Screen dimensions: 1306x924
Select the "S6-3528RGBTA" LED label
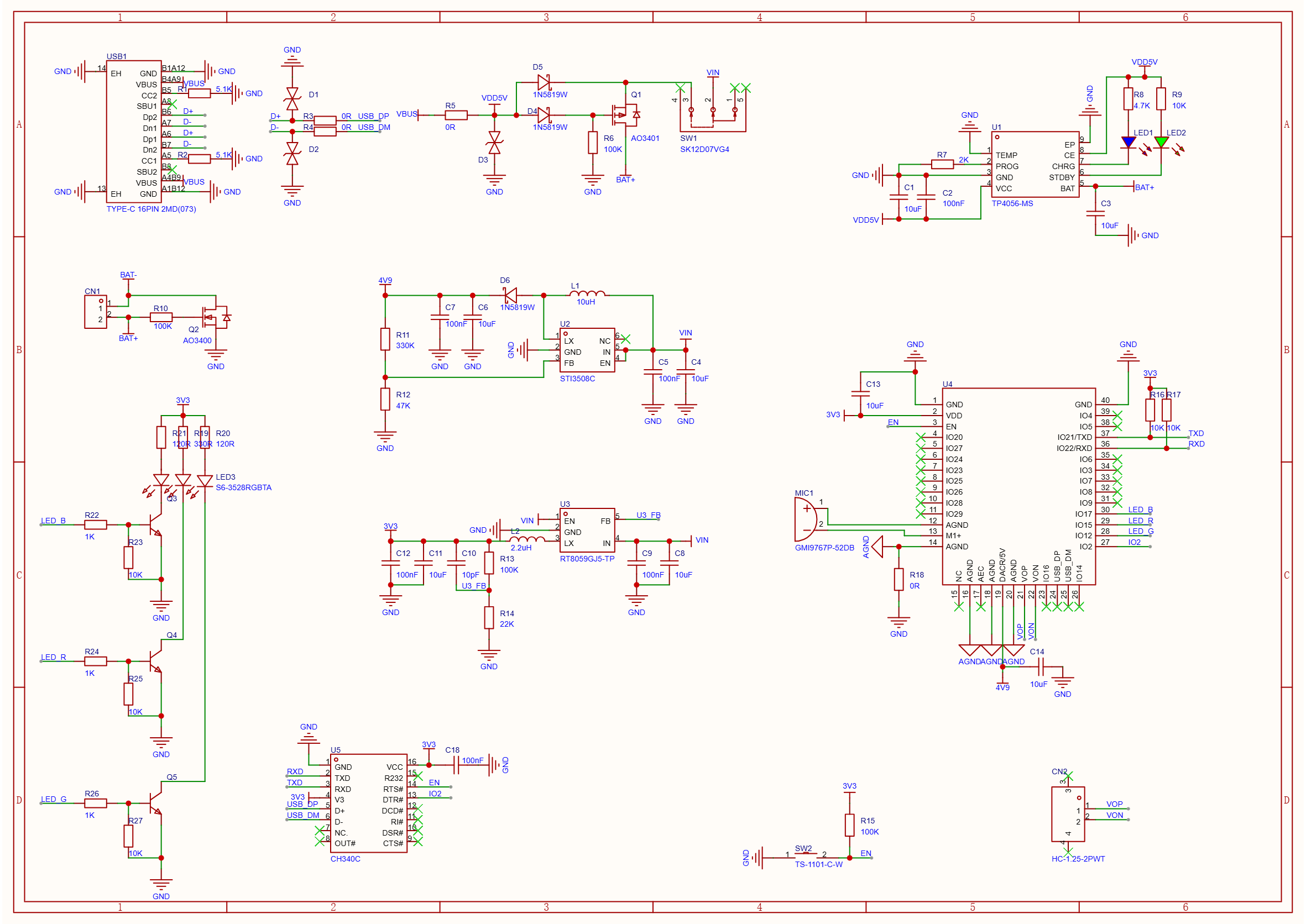click(x=244, y=487)
